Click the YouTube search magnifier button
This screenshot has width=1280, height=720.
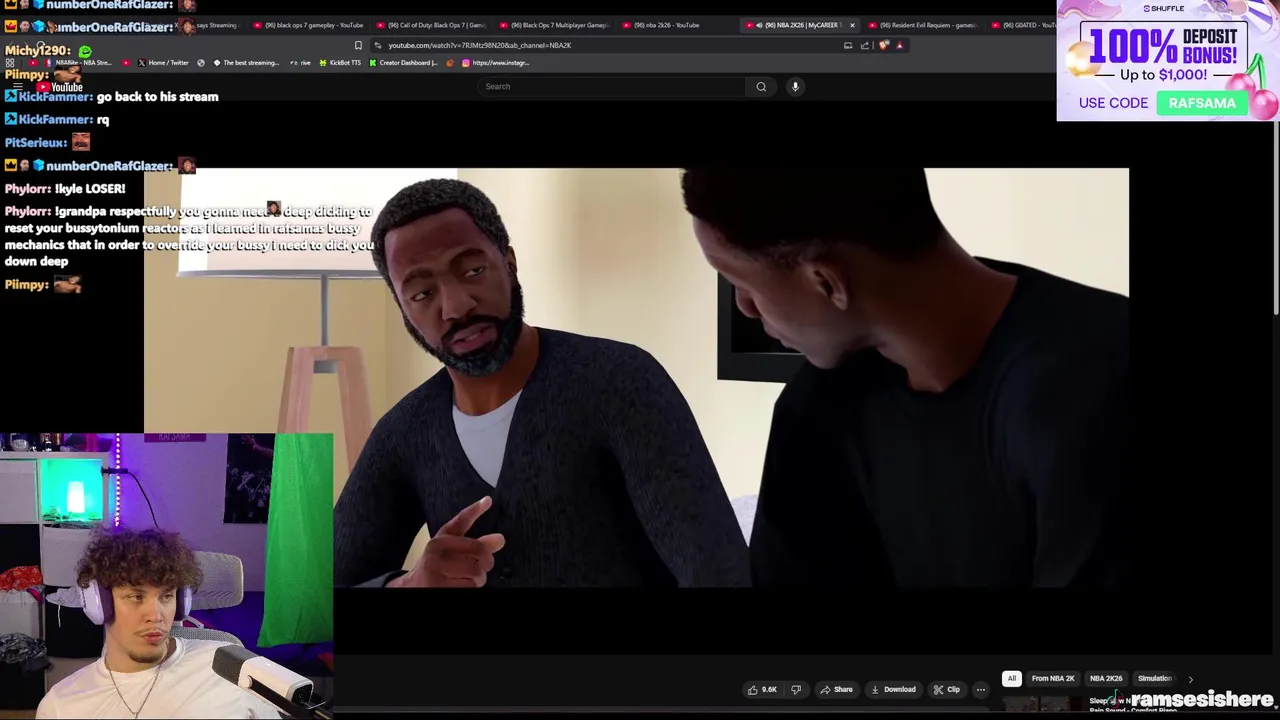pyautogui.click(x=761, y=86)
